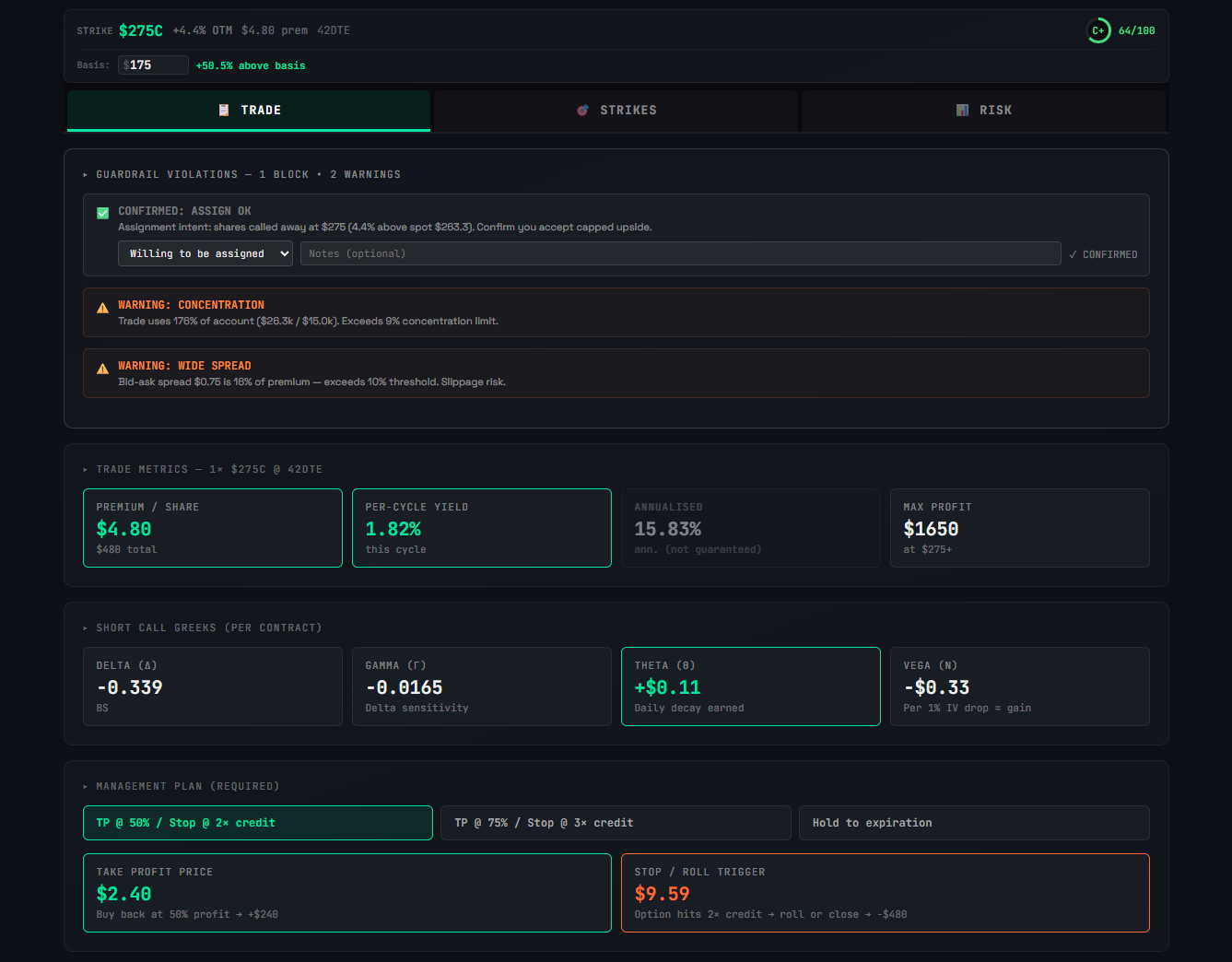Screen dimensions: 1232x962
Task: Click the clipboard icon on the TRADE tab
Action: coord(224,110)
